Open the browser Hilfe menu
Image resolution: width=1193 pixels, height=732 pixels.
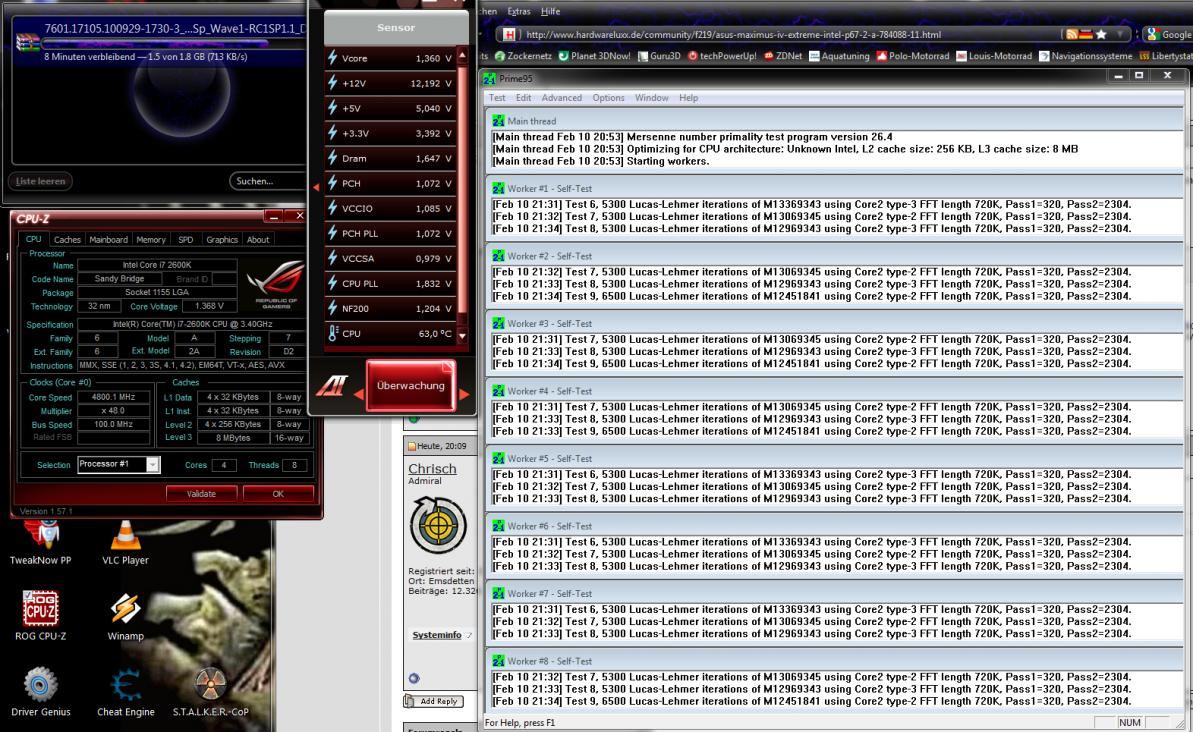pyautogui.click(x=551, y=11)
